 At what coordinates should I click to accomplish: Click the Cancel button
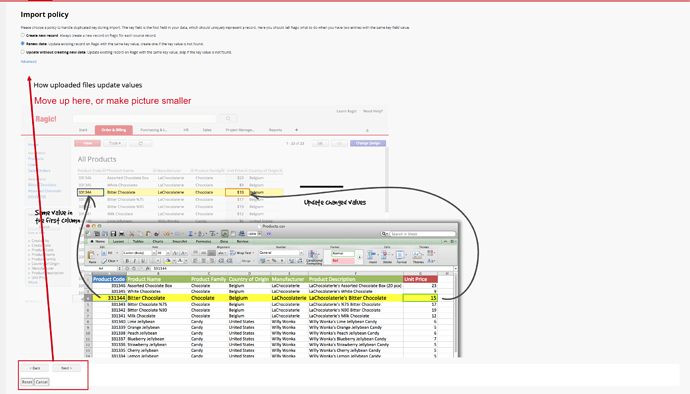[42, 382]
